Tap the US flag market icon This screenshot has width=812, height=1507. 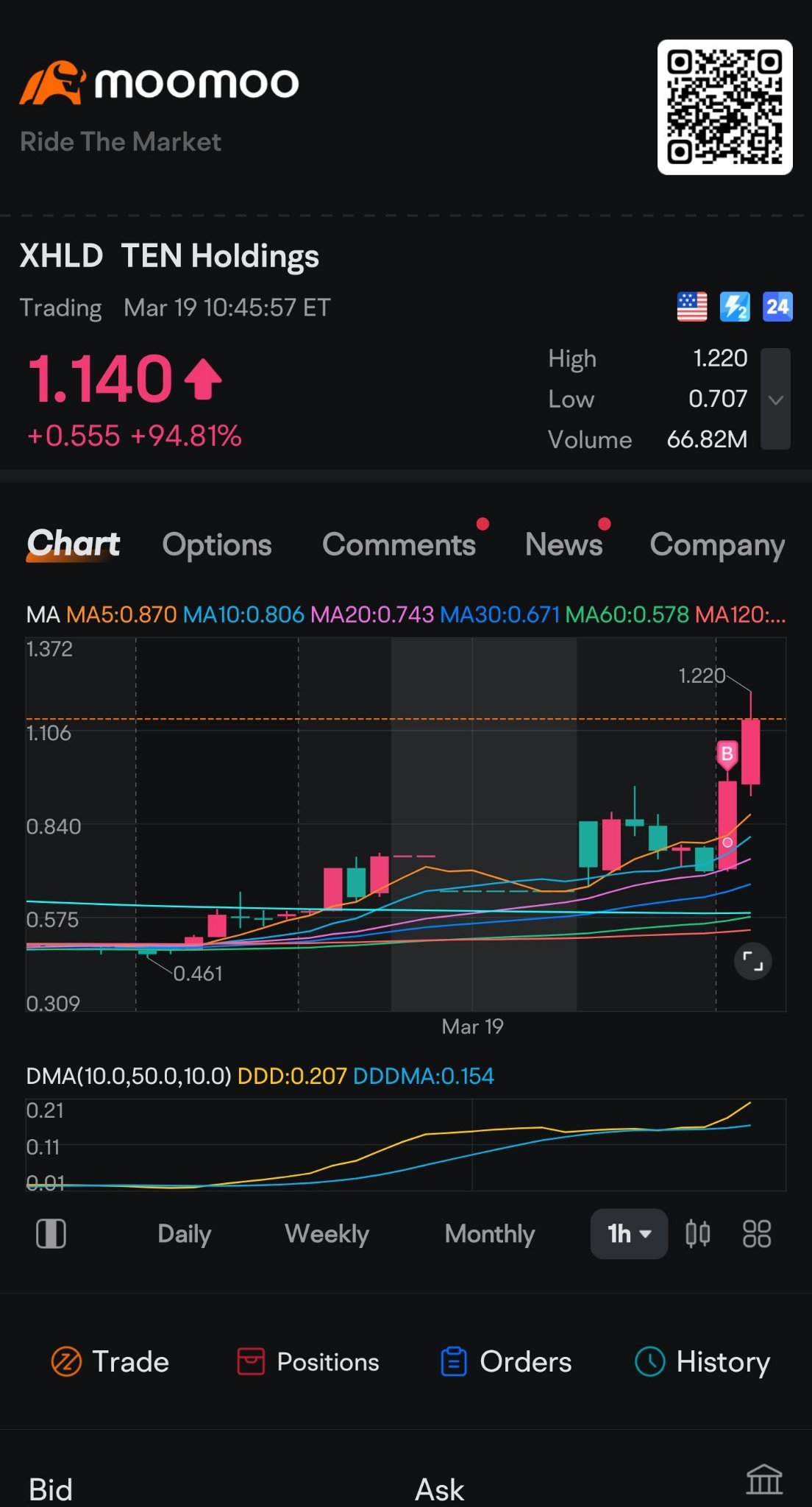tap(691, 307)
